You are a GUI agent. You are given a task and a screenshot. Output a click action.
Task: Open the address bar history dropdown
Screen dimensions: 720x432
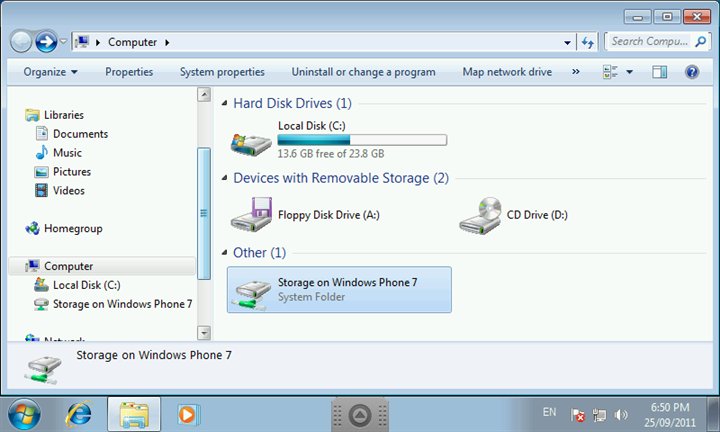(567, 43)
